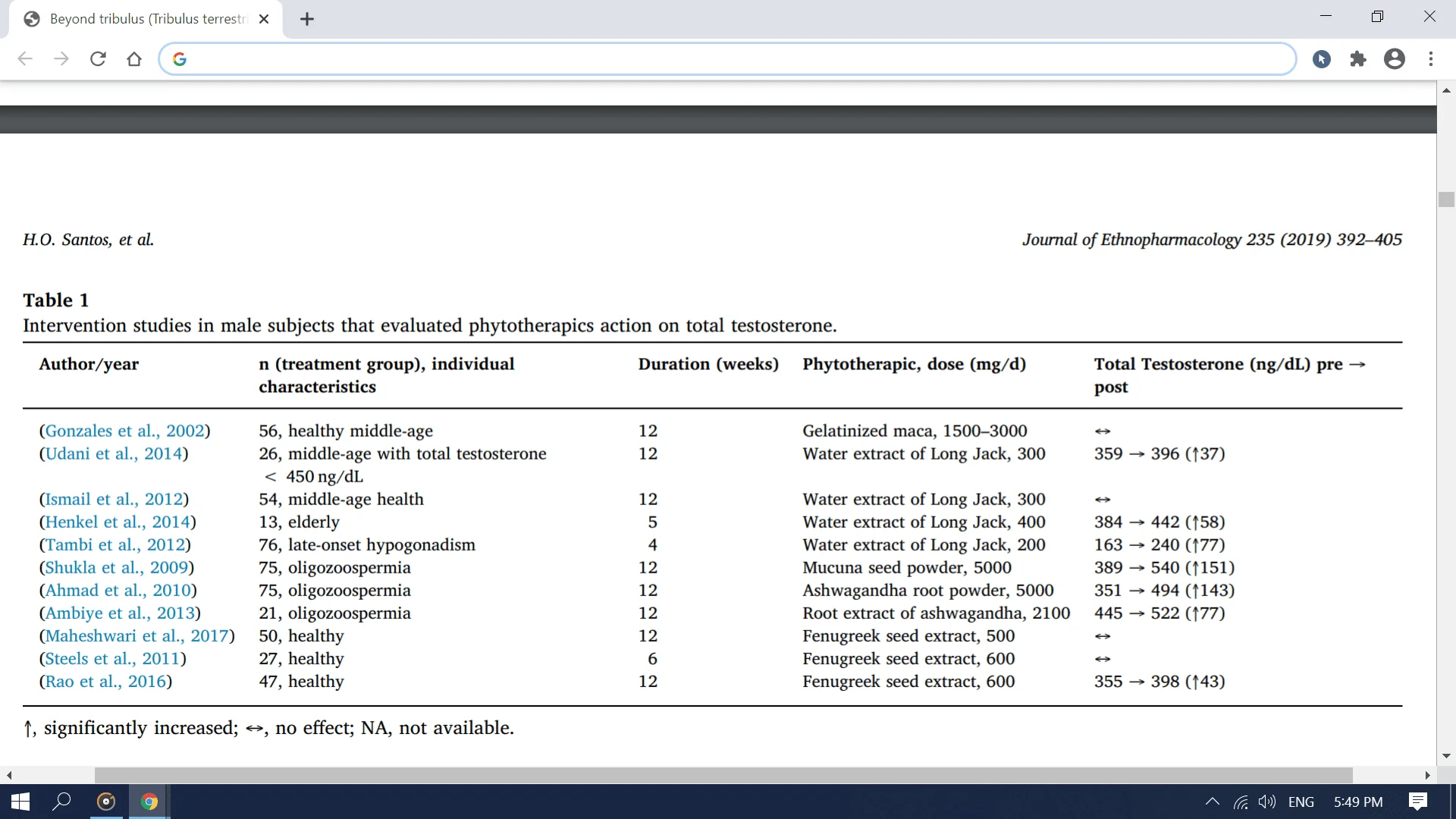Open the volume speaker tray icon
Image resolution: width=1456 pixels, height=819 pixels.
pyautogui.click(x=1267, y=802)
